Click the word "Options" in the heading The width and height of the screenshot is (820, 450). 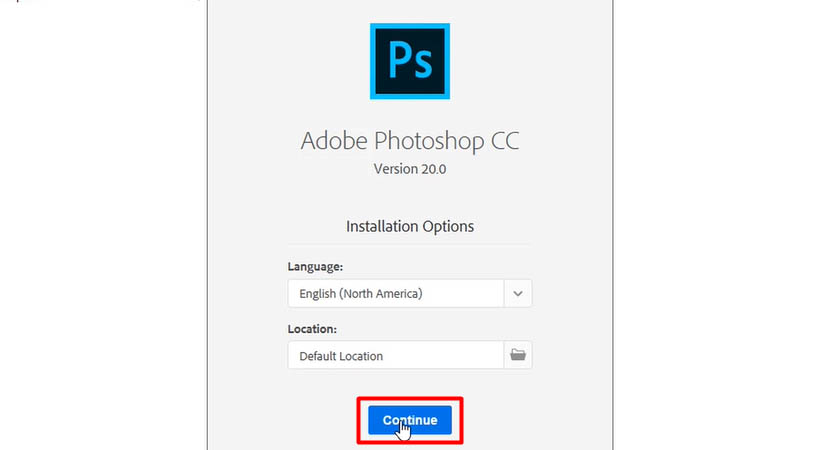pos(448,226)
